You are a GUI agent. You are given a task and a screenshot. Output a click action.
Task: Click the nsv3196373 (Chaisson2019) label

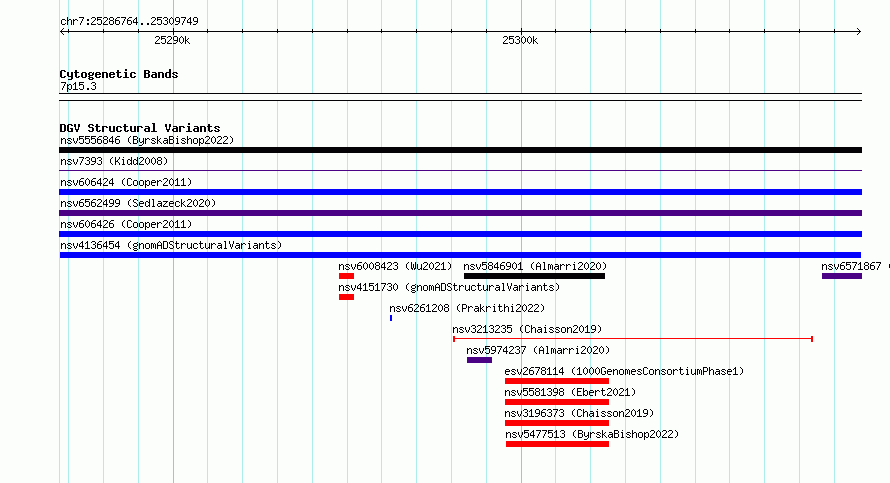click(x=579, y=413)
